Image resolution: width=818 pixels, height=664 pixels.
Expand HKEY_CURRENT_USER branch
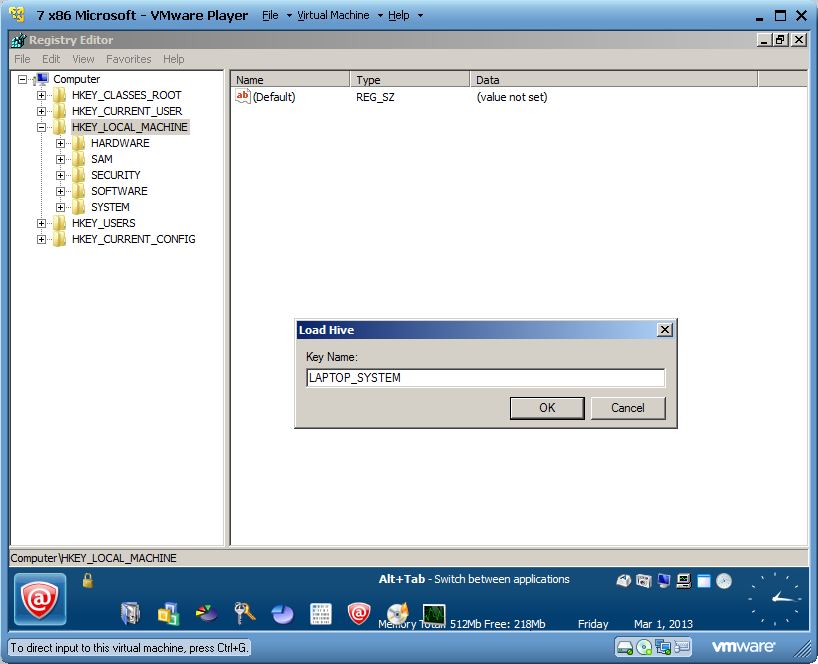pos(41,111)
